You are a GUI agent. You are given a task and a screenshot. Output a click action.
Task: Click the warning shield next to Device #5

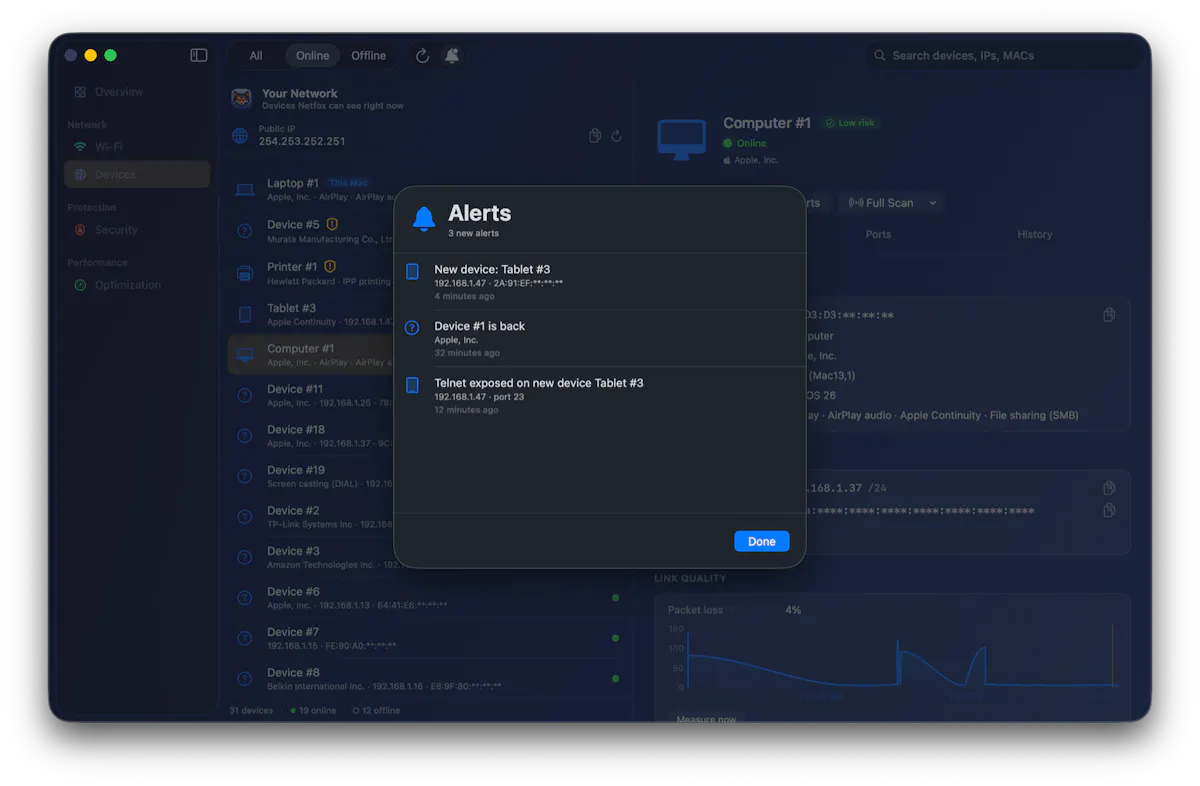(332, 225)
